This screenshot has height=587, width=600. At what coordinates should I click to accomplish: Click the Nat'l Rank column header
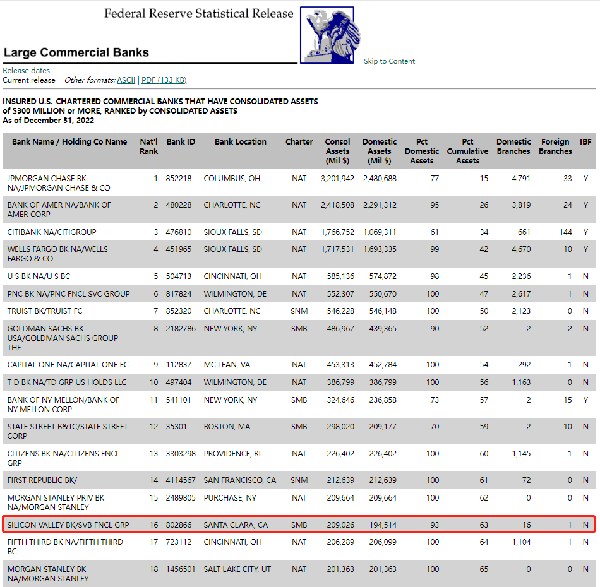[148, 147]
